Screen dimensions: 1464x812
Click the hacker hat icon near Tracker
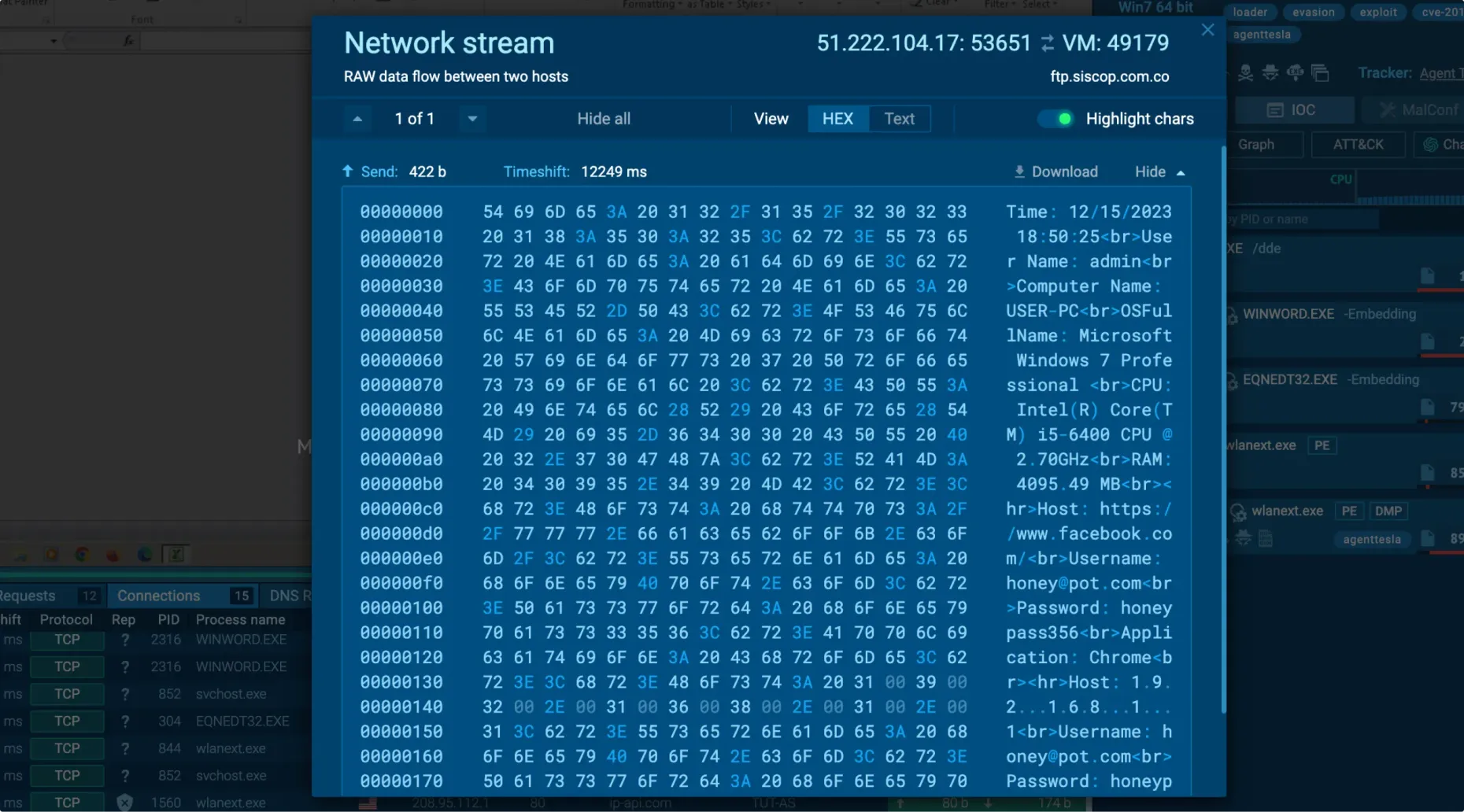coord(1270,73)
